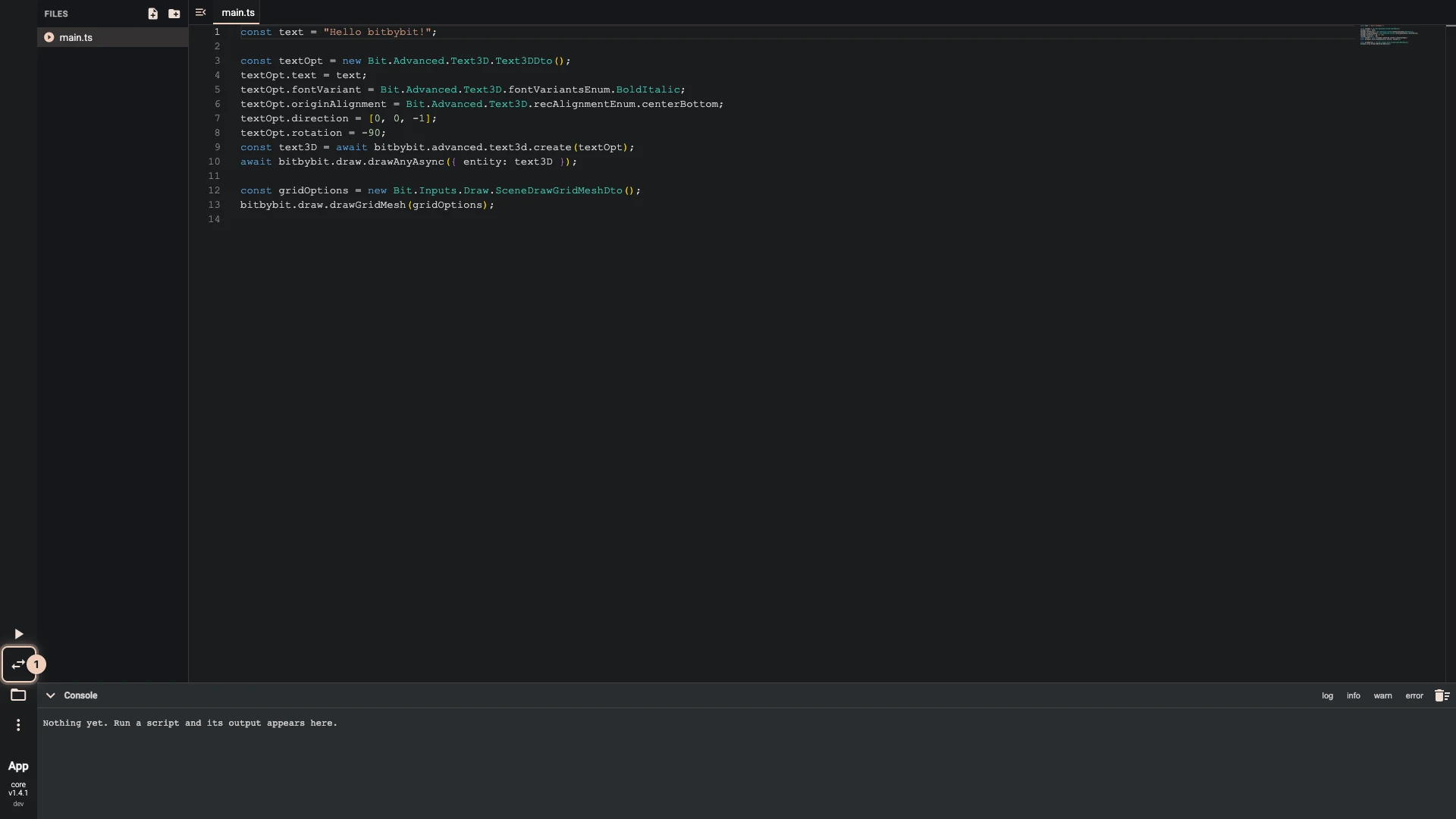Click Text3DDto constructor on line 3
This screenshot has width=1456, height=819.
tap(523, 61)
